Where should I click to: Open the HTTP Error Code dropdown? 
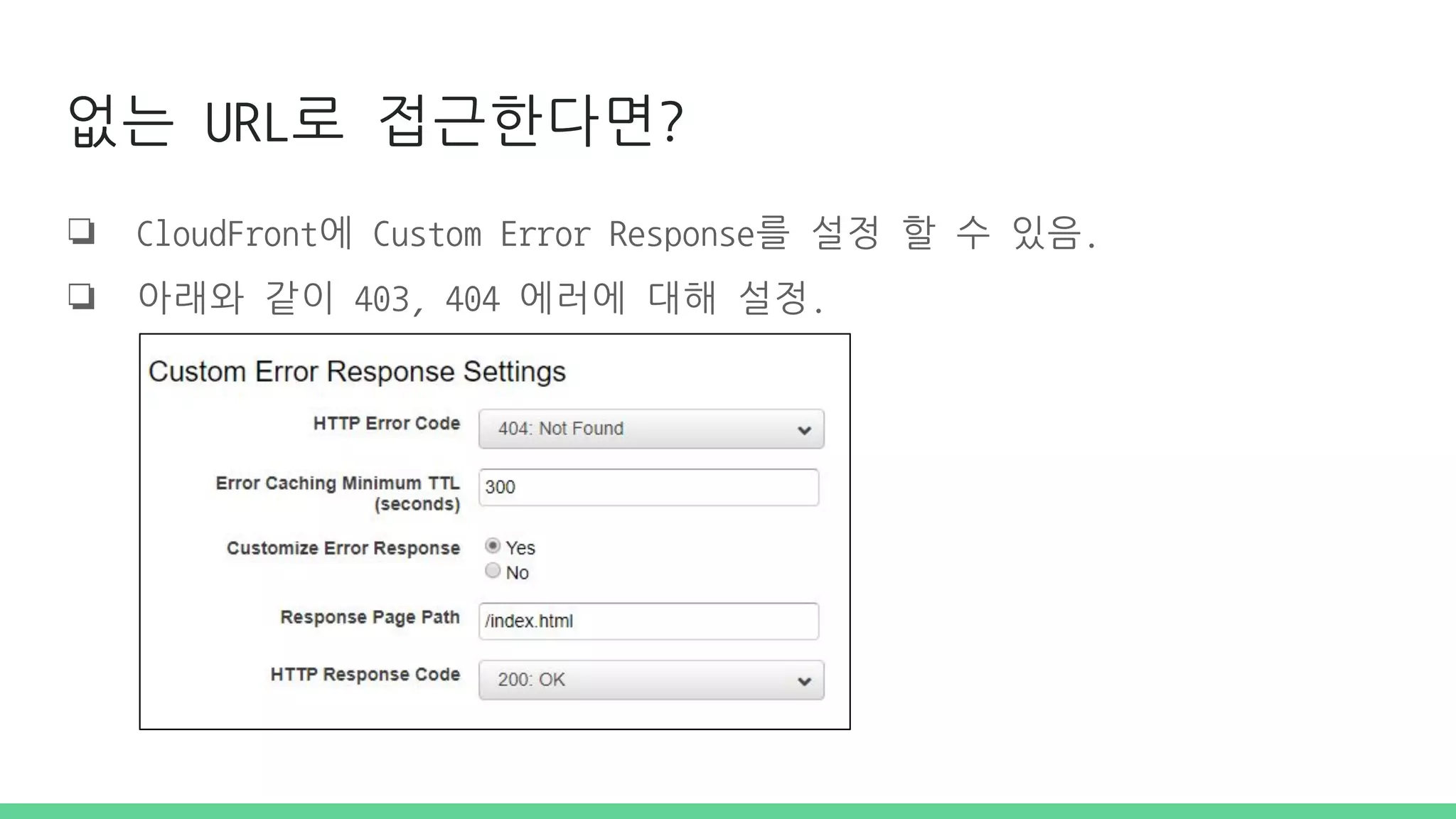(651, 429)
